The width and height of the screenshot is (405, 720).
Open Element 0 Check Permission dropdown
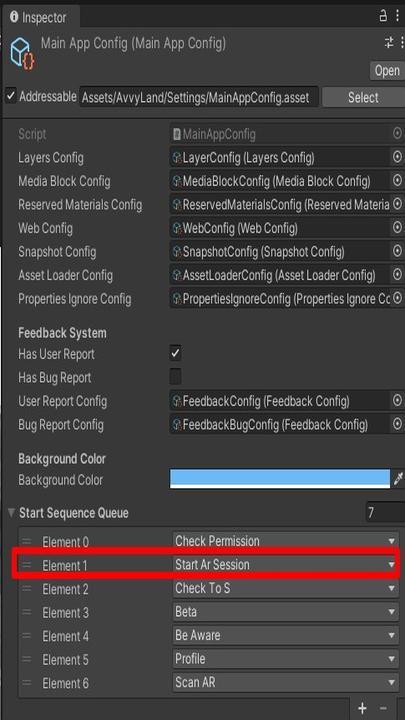pyautogui.click(x=286, y=541)
